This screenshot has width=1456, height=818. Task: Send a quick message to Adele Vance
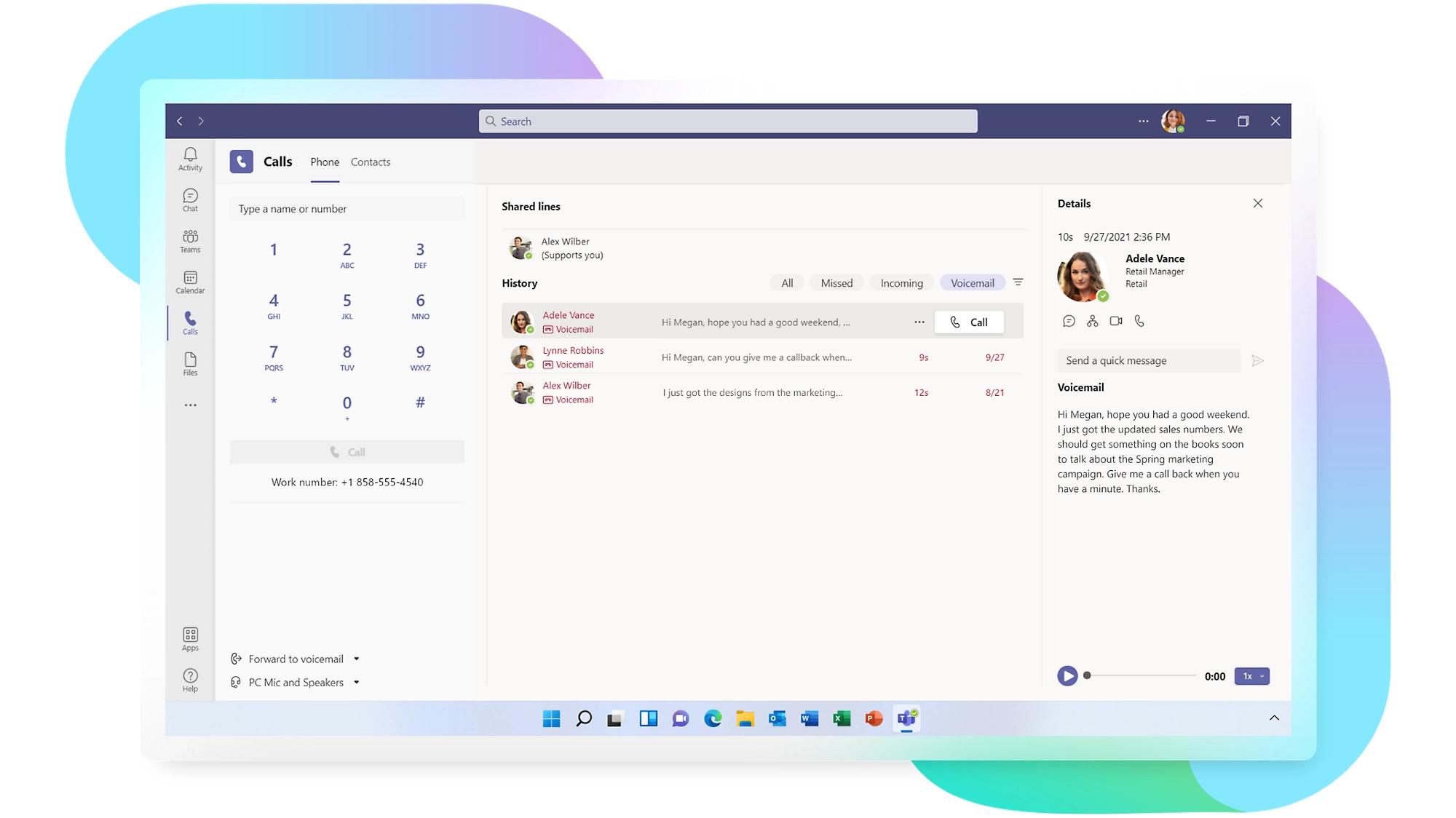pyautogui.click(x=1148, y=360)
